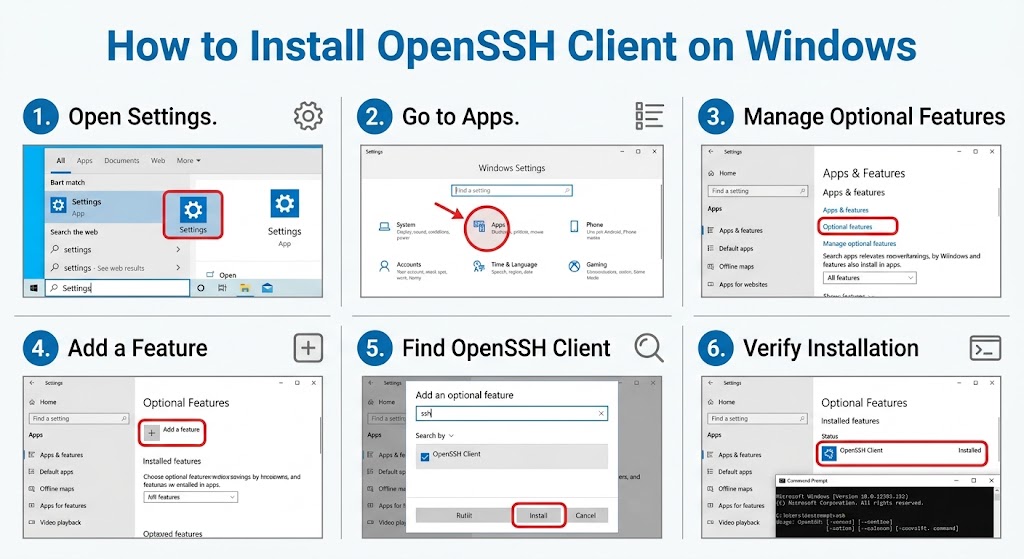
Task: Click Cancel in Add an optional feature
Action: 585,515
